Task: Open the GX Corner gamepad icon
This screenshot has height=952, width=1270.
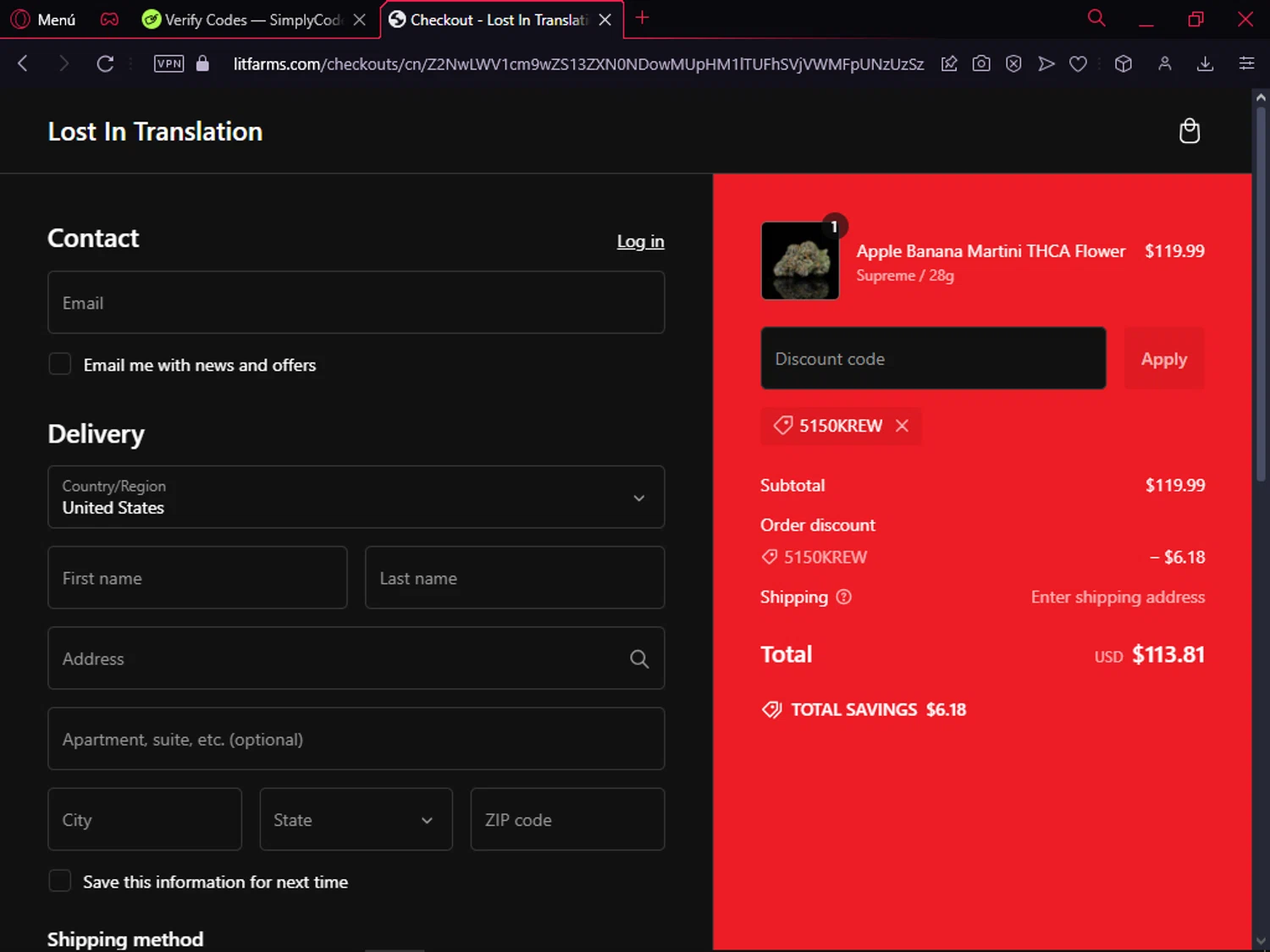Action: click(109, 19)
